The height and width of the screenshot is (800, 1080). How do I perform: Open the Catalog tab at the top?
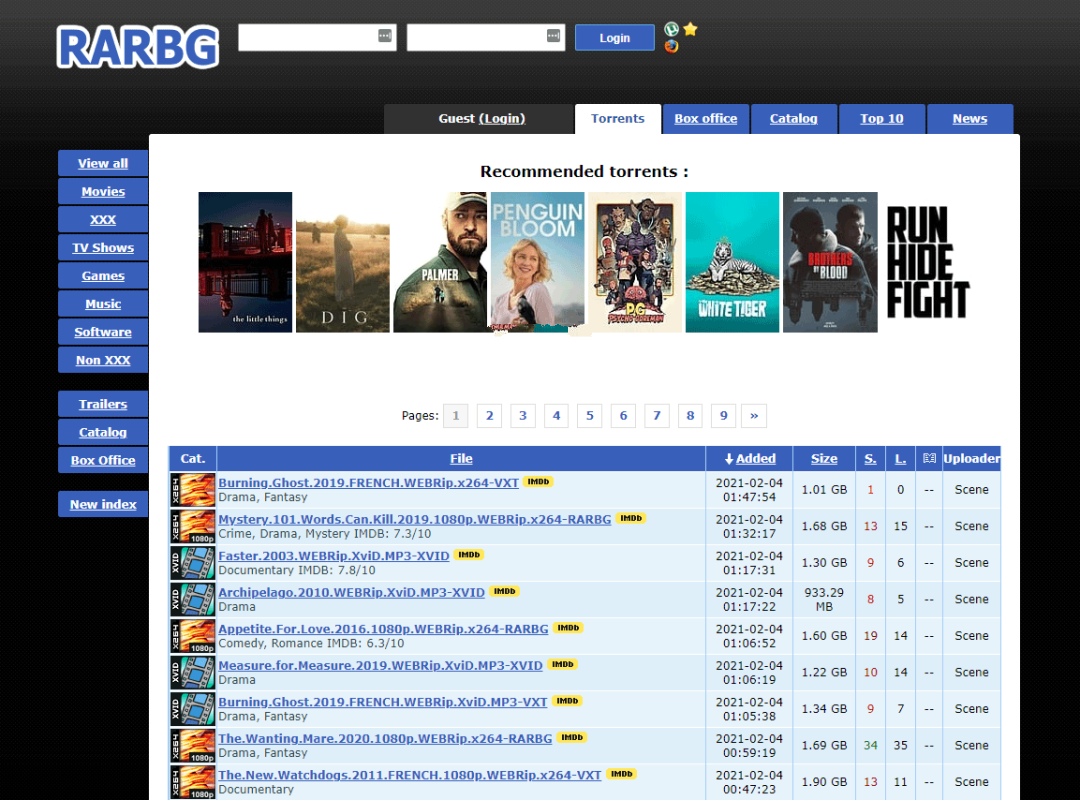[x=793, y=119]
